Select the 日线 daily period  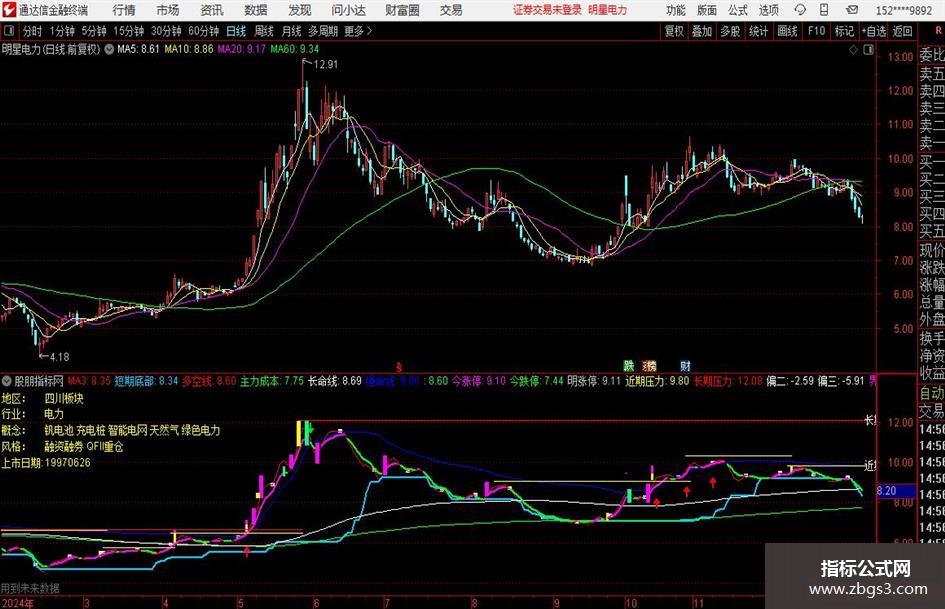pos(236,31)
